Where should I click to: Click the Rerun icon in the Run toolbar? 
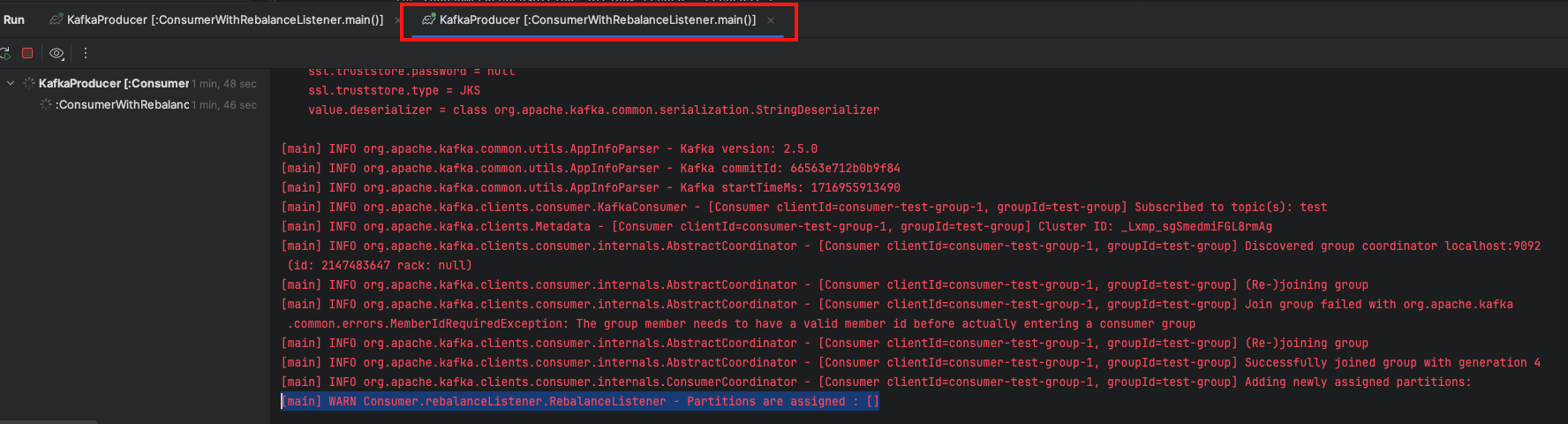pyautogui.click(x=4, y=53)
